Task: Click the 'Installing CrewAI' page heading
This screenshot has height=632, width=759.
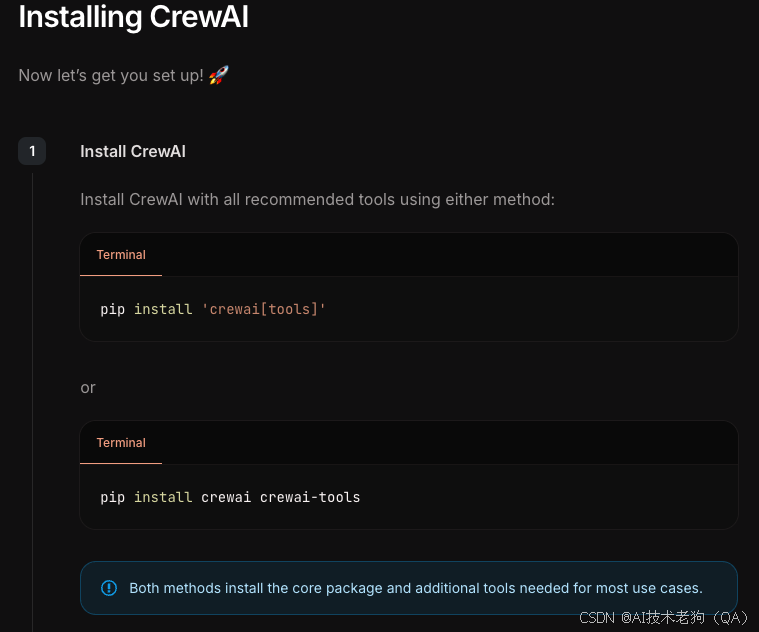Action: tap(134, 17)
